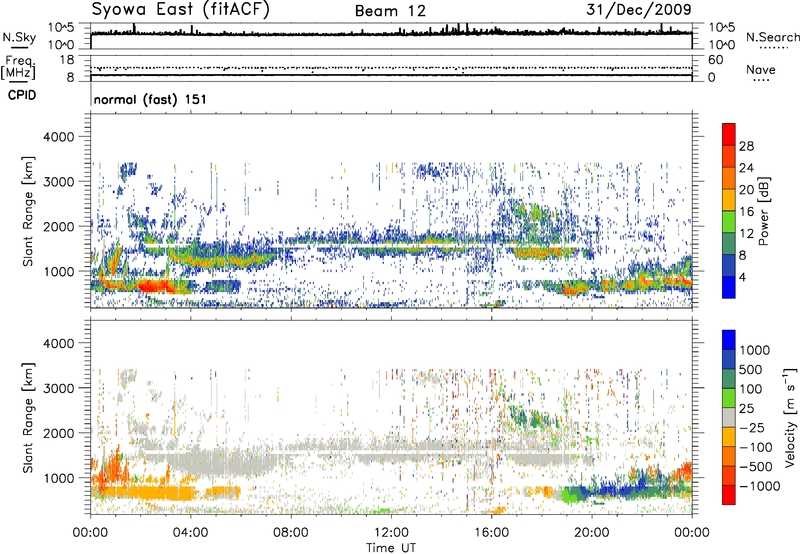Click the "CPID" row label

[22, 95]
